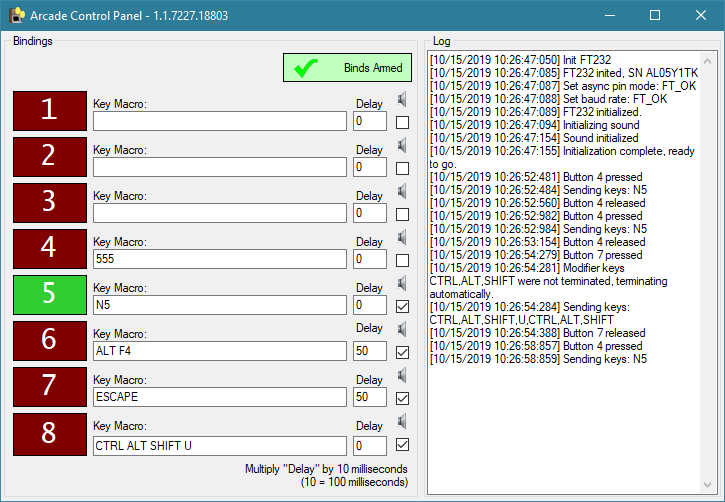Click the Key Macro field containing ESCAPE

220,397
